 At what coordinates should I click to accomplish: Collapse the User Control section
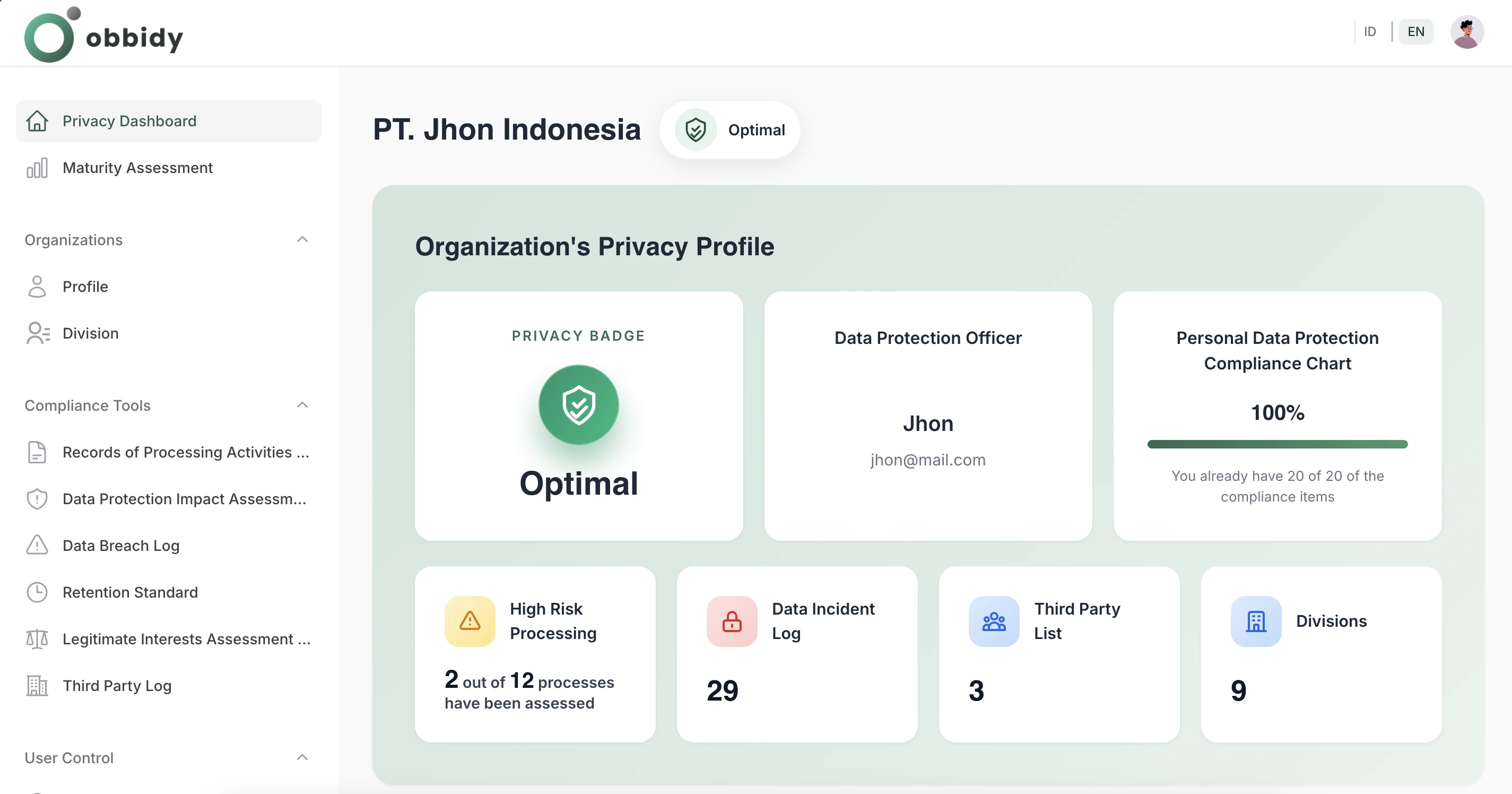(x=302, y=757)
